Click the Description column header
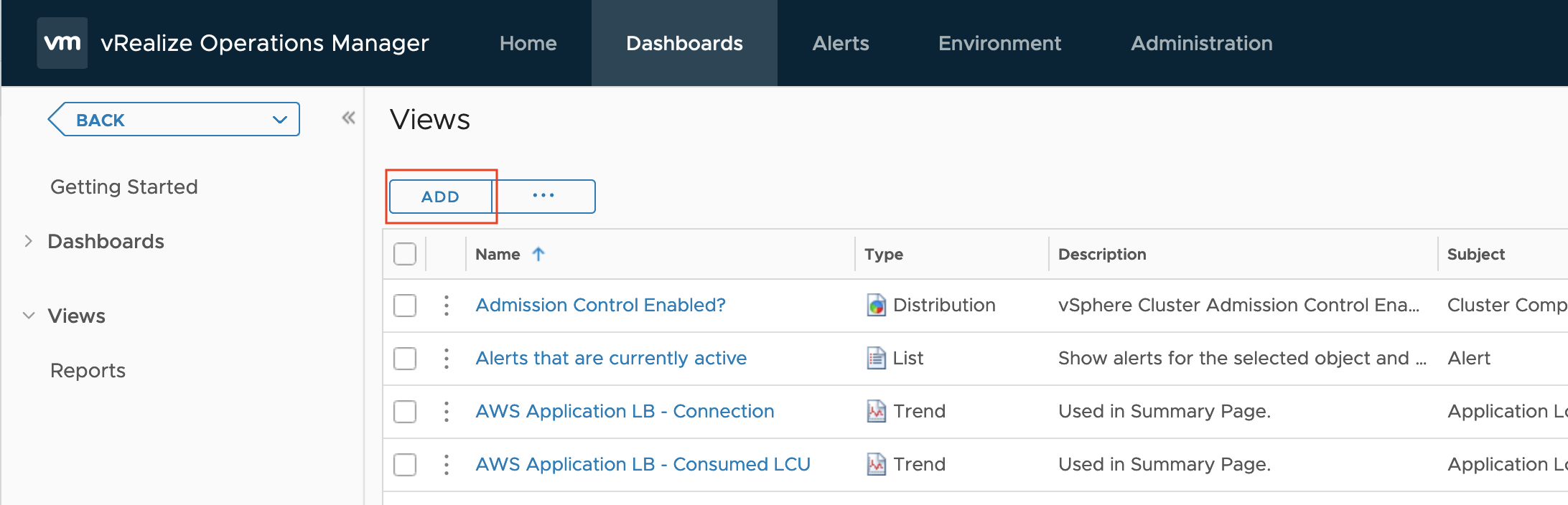The width and height of the screenshot is (1568, 505). coord(1102,254)
